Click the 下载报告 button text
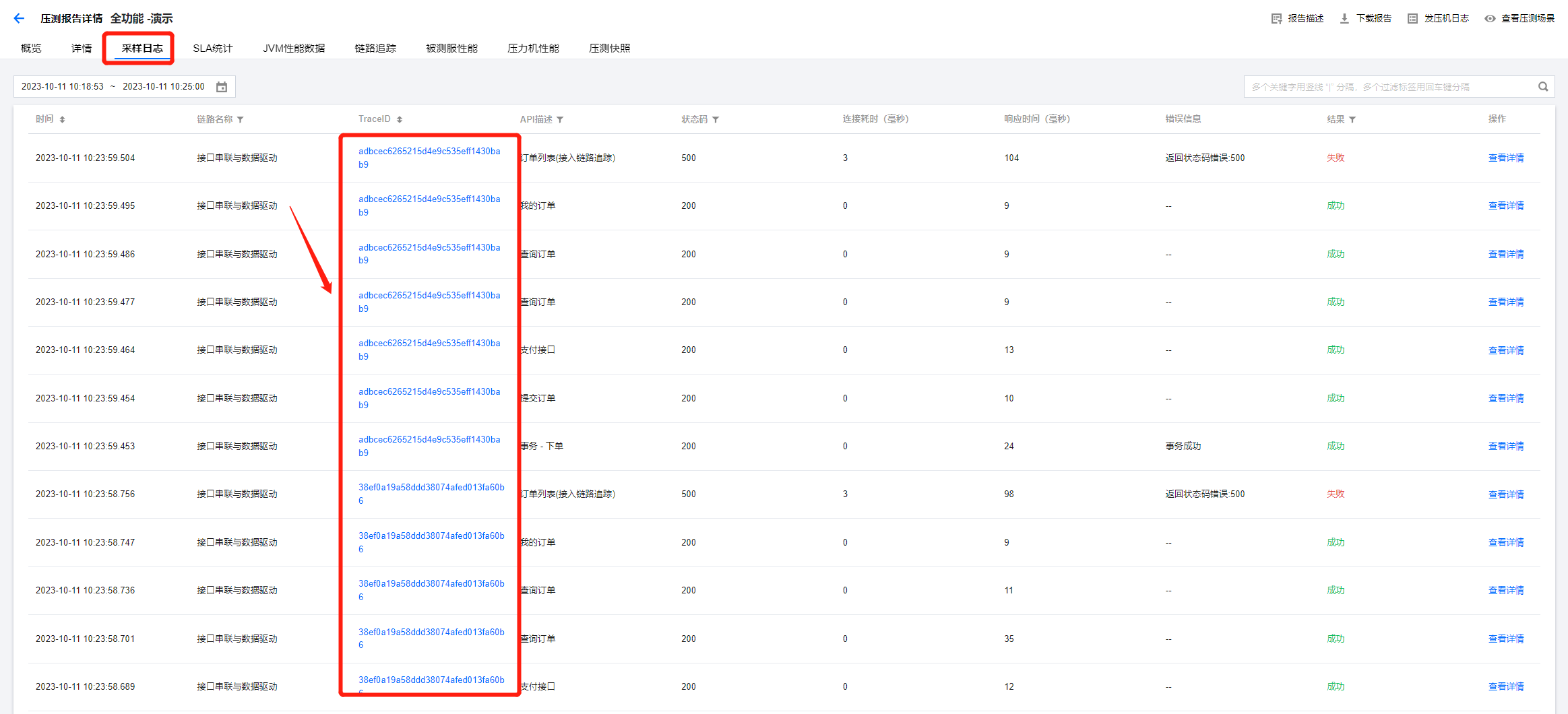Image resolution: width=1568 pixels, height=714 pixels. tap(1374, 18)
